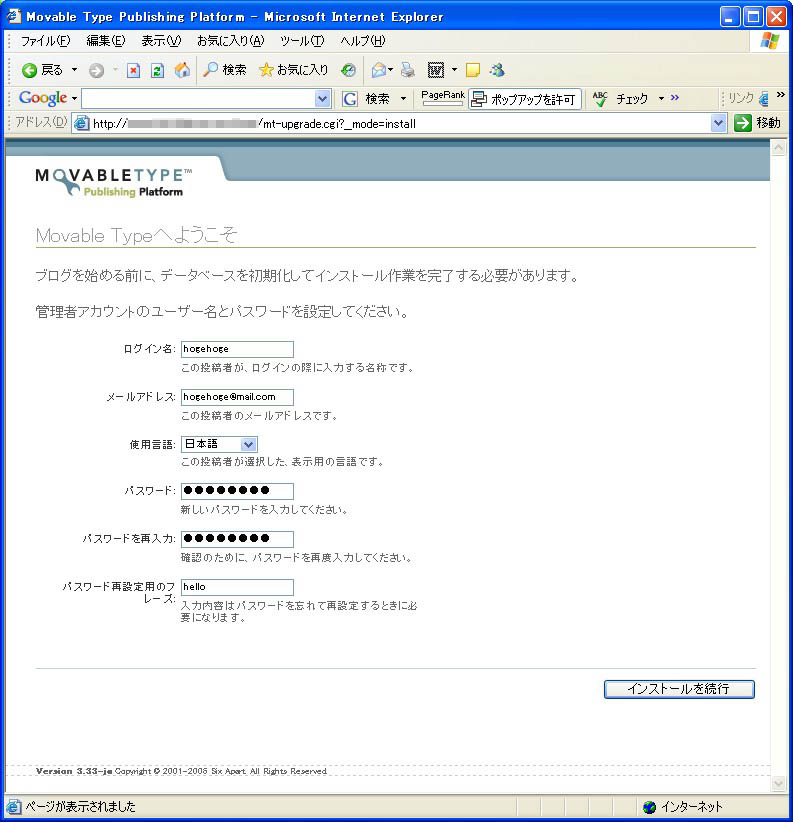
Task: Open the address bar dropdown arrow
Action: coord(718,124)
